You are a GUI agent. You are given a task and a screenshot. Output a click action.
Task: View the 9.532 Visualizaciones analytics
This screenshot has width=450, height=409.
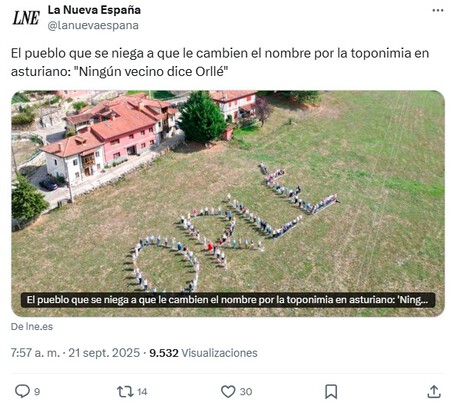203,353
